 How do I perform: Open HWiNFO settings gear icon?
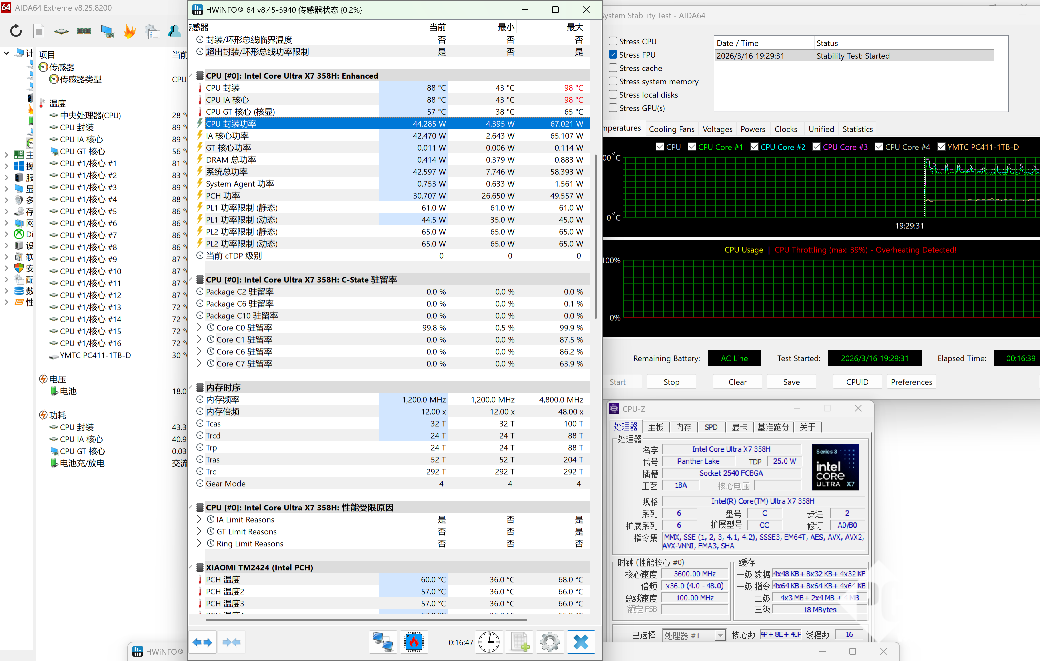(548, 641)
